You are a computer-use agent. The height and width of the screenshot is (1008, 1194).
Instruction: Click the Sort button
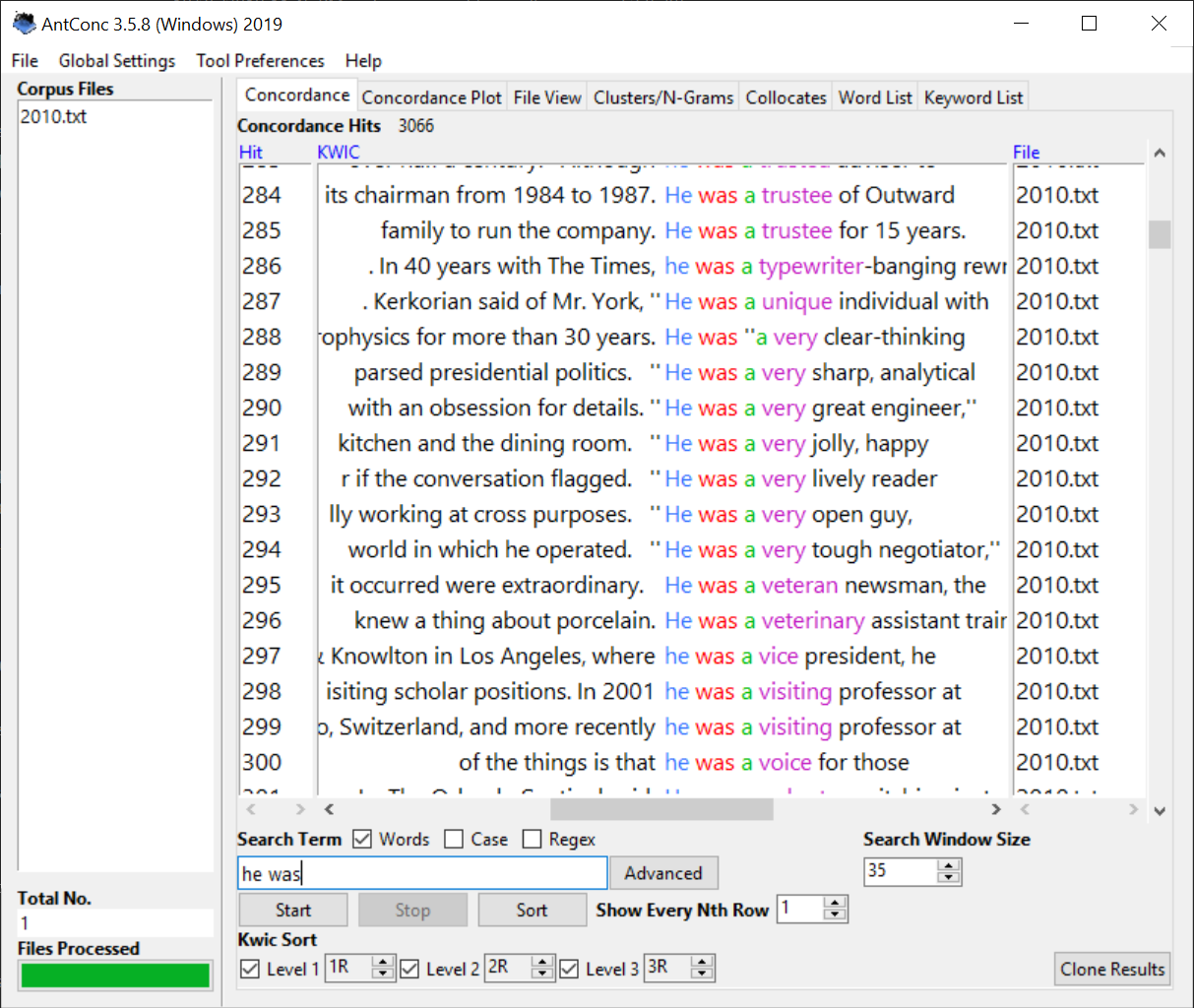point(533,911)
